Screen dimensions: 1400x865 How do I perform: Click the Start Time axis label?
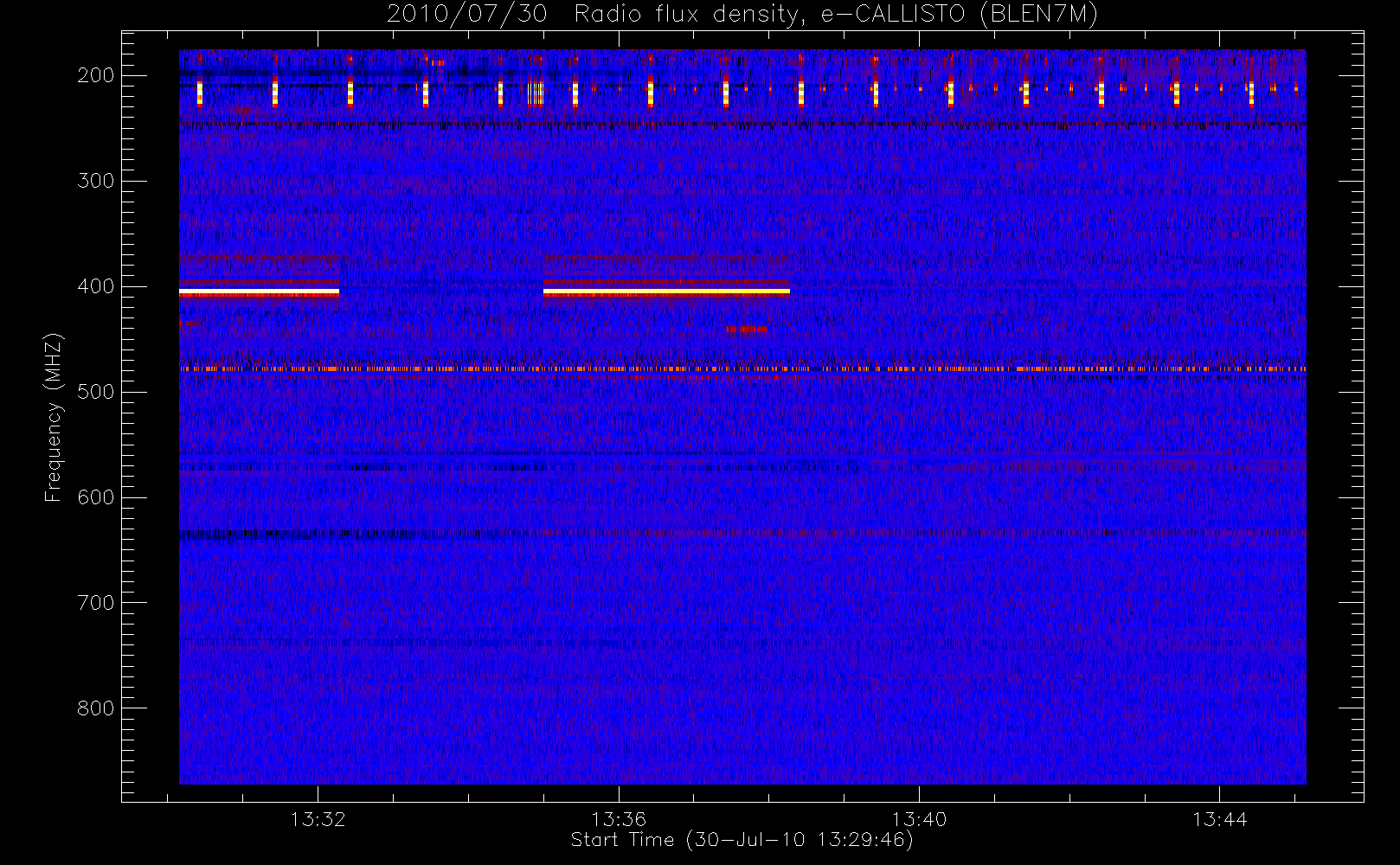(x=742, y=840)
